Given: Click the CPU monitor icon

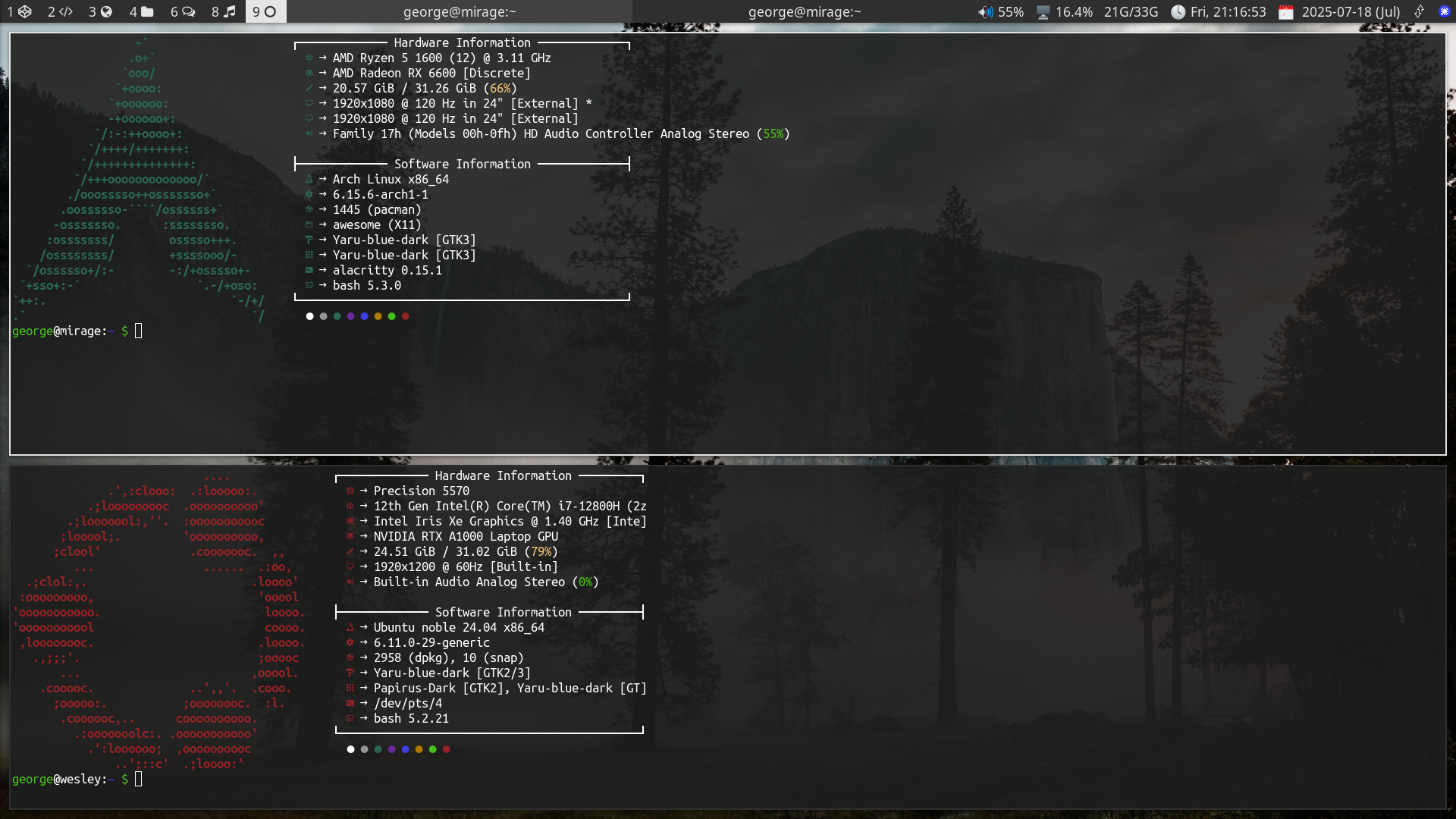Looking at the screenshot, I should [x=1043, y=12].
